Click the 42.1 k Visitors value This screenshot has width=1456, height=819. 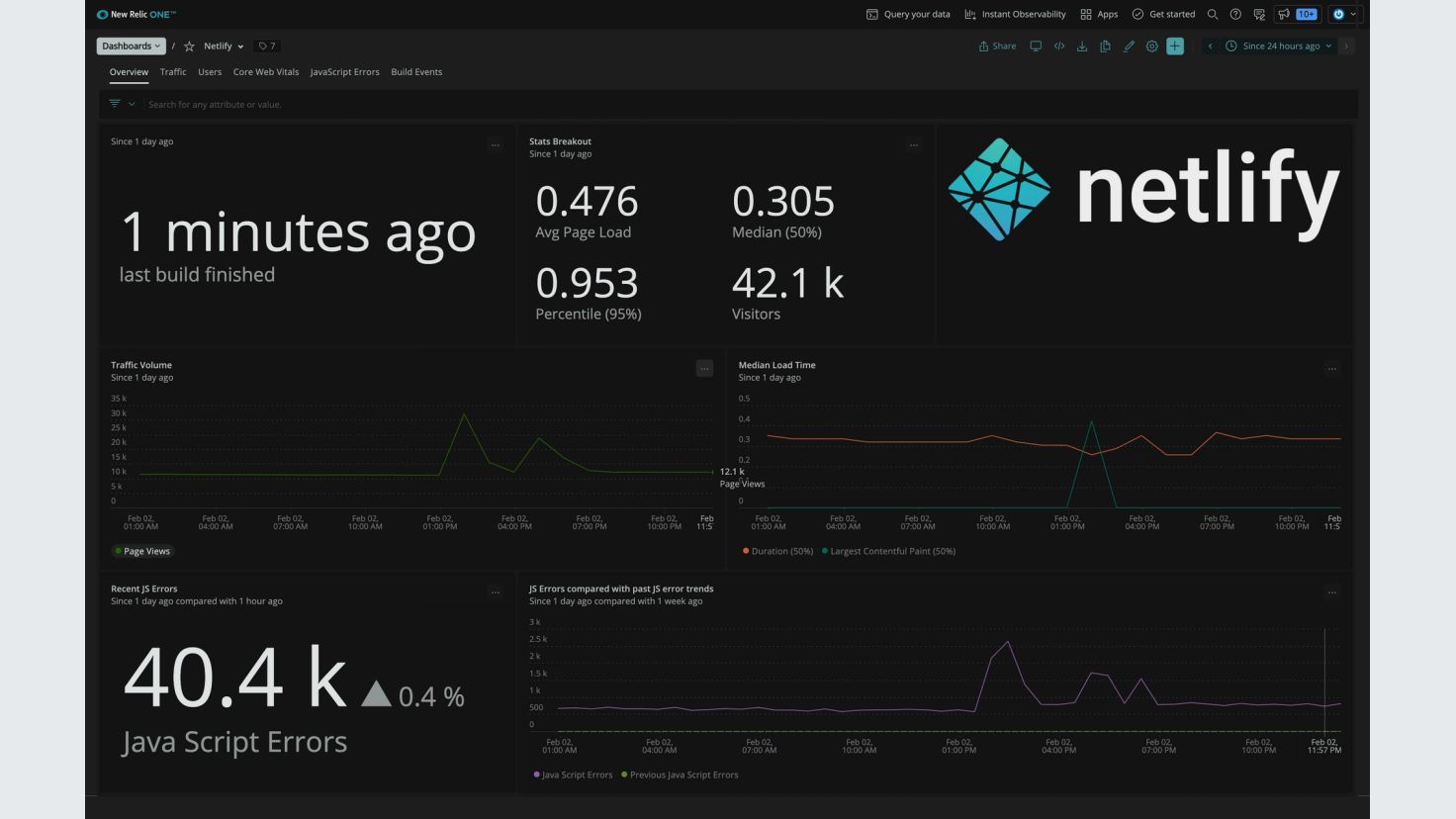pos(787,284)
